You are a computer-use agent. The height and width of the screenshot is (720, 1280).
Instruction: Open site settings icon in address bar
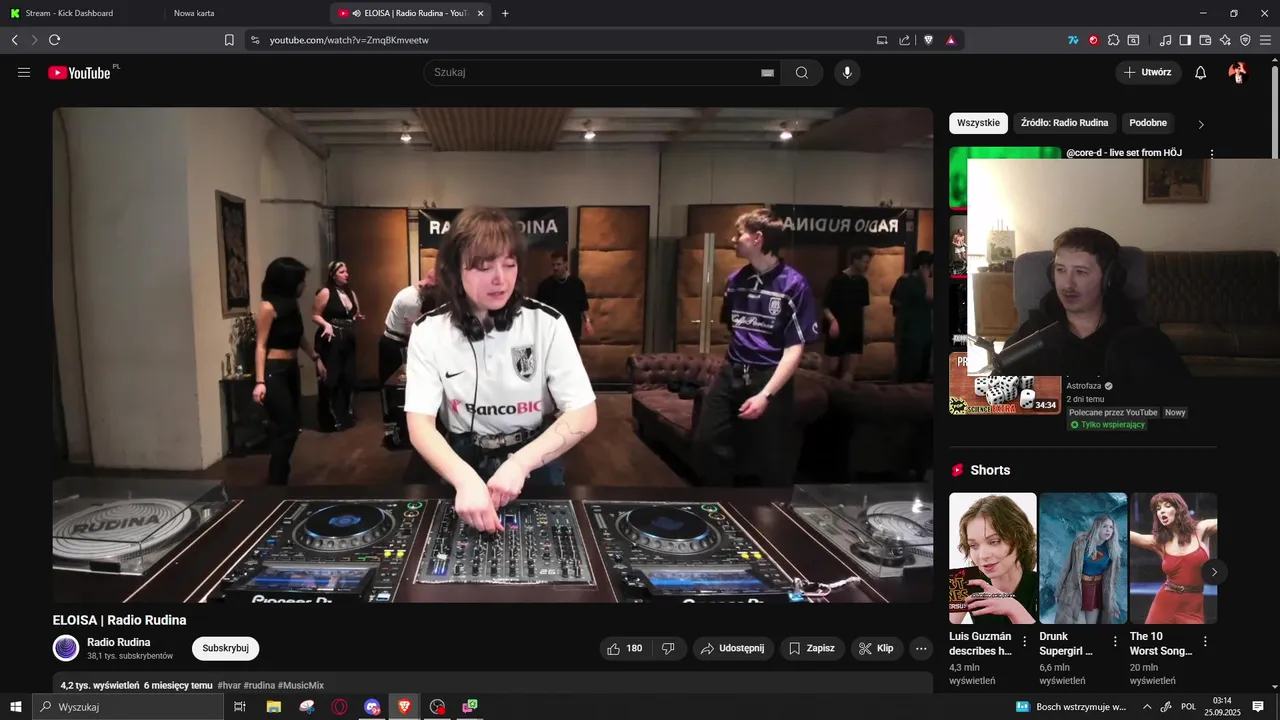tap(255, 40)
